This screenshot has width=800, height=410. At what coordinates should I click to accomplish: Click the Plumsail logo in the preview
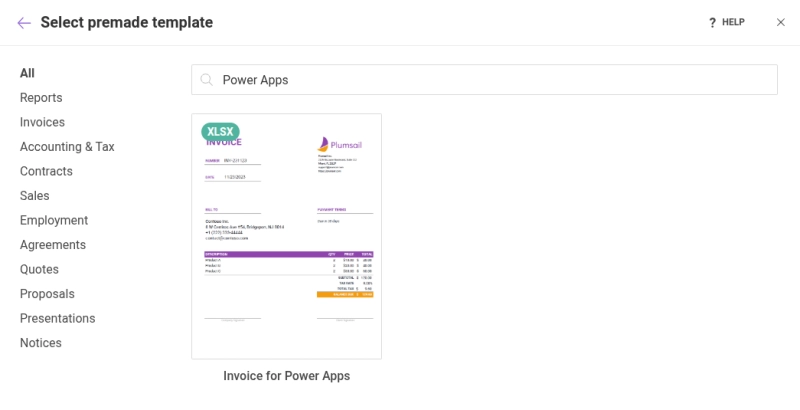pos(339,144)
